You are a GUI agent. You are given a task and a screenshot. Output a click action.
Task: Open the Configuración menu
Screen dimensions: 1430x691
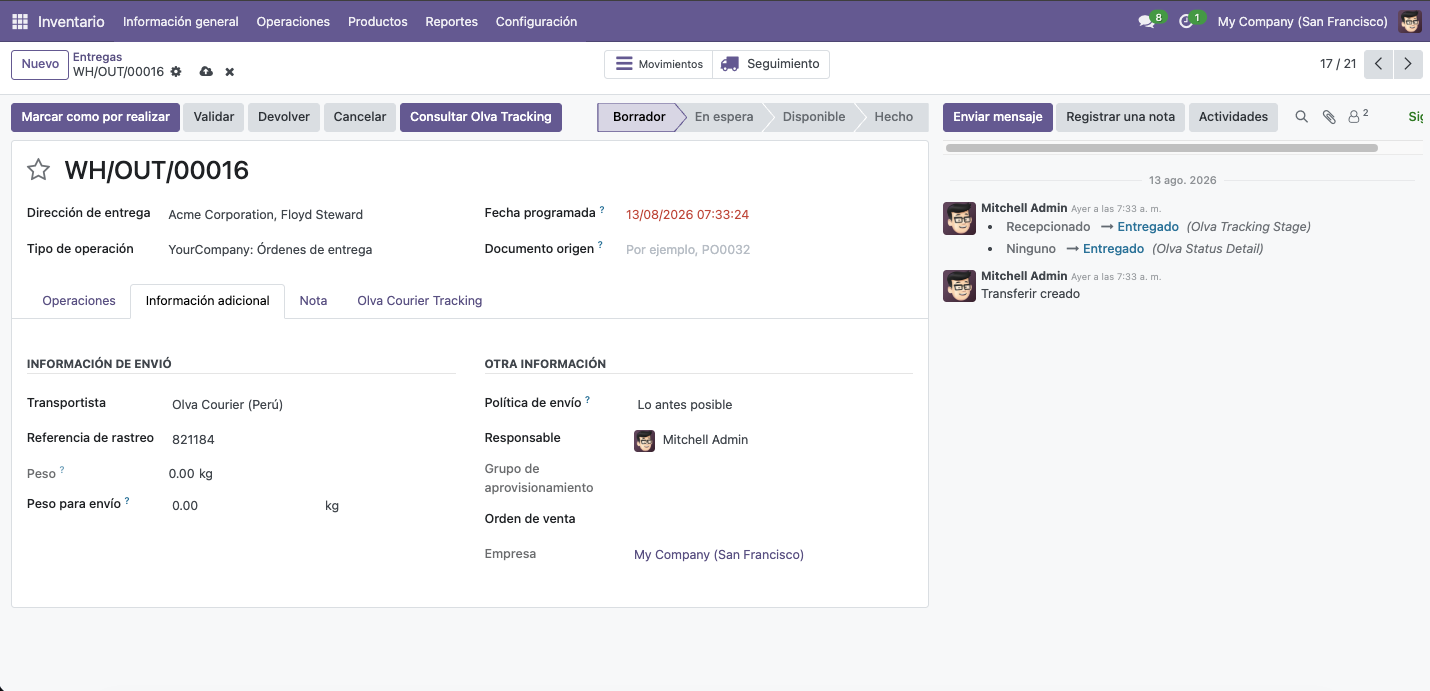point(536,21)
